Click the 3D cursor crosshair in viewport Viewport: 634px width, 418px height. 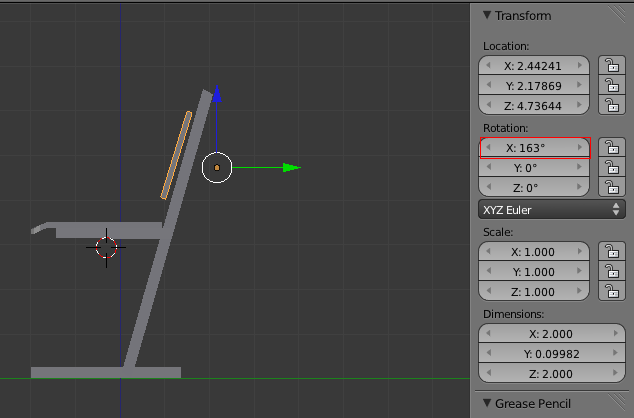[x=106, y=247]
